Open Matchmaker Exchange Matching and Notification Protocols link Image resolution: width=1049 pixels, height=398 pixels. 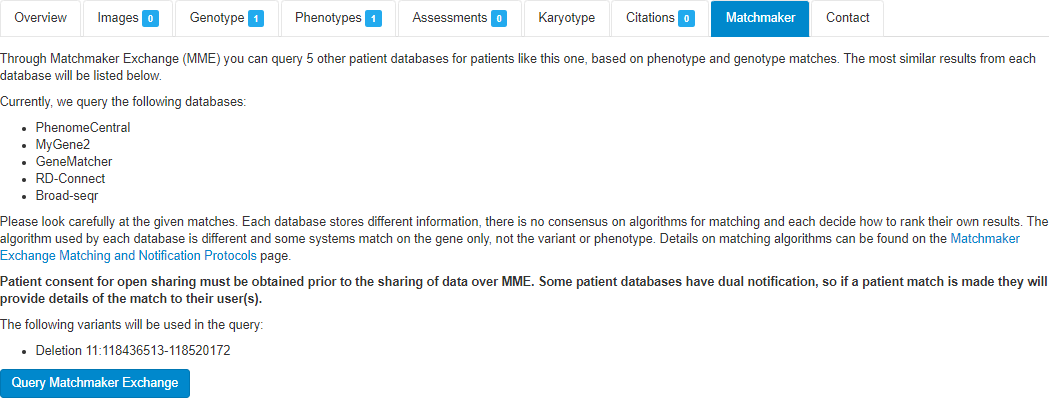click(x=510, y=247)
